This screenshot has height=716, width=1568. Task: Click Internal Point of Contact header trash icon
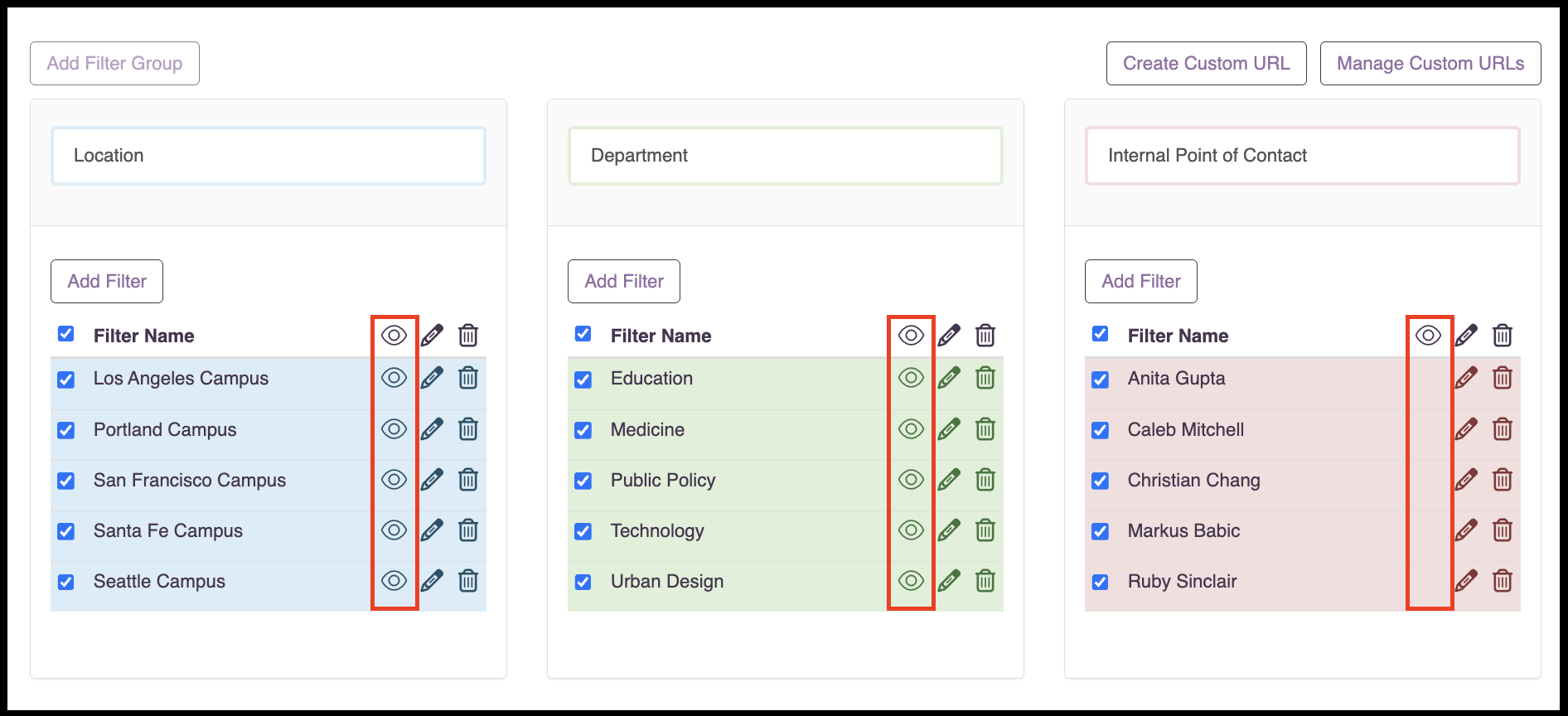(1503, 336)
